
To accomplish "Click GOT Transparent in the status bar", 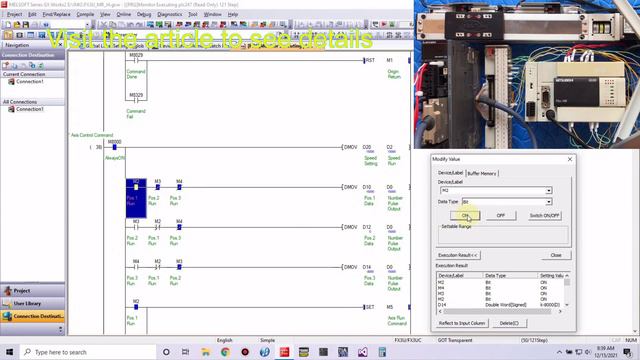I will click(x=455, y=340).
